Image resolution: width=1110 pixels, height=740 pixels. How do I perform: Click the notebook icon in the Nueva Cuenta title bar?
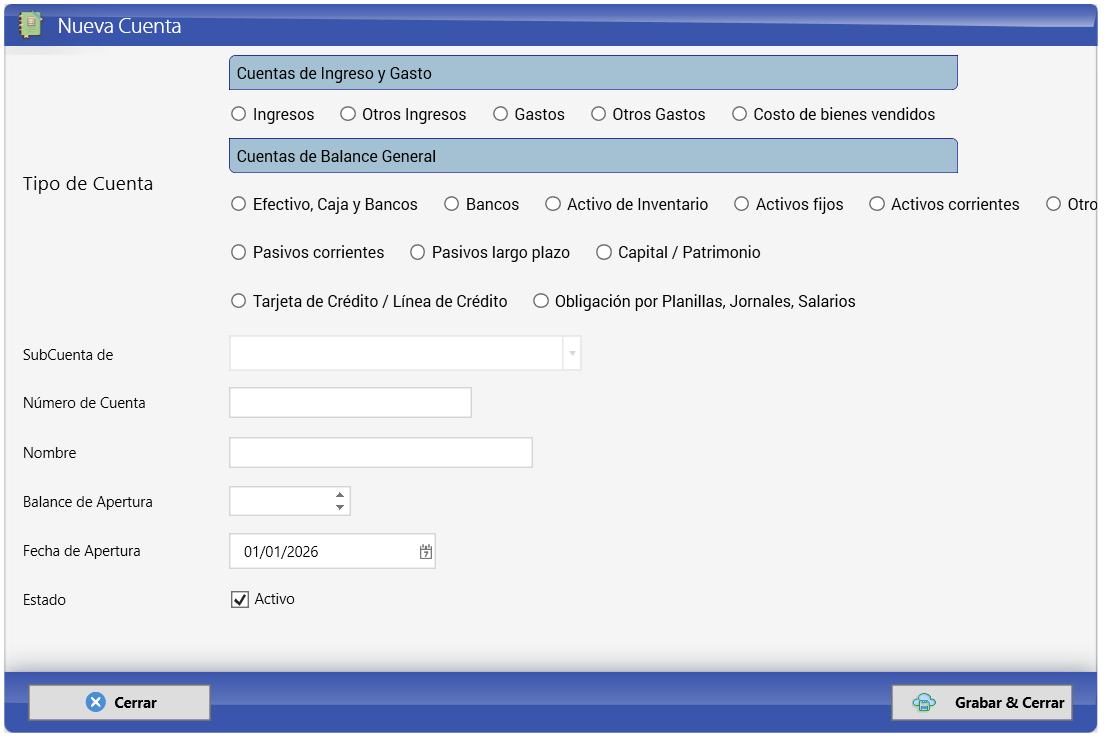pos(30,25)
